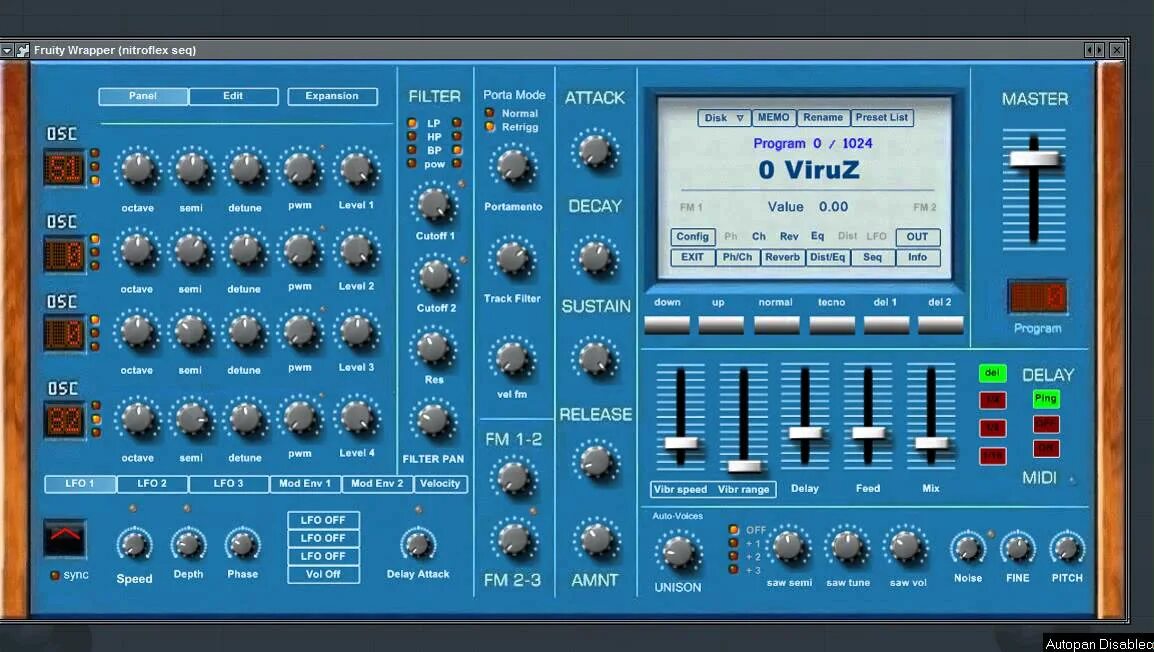This screenshot has height=652, width=1154.
Task: Click the Master volume fader
Action: point(1034,158)
